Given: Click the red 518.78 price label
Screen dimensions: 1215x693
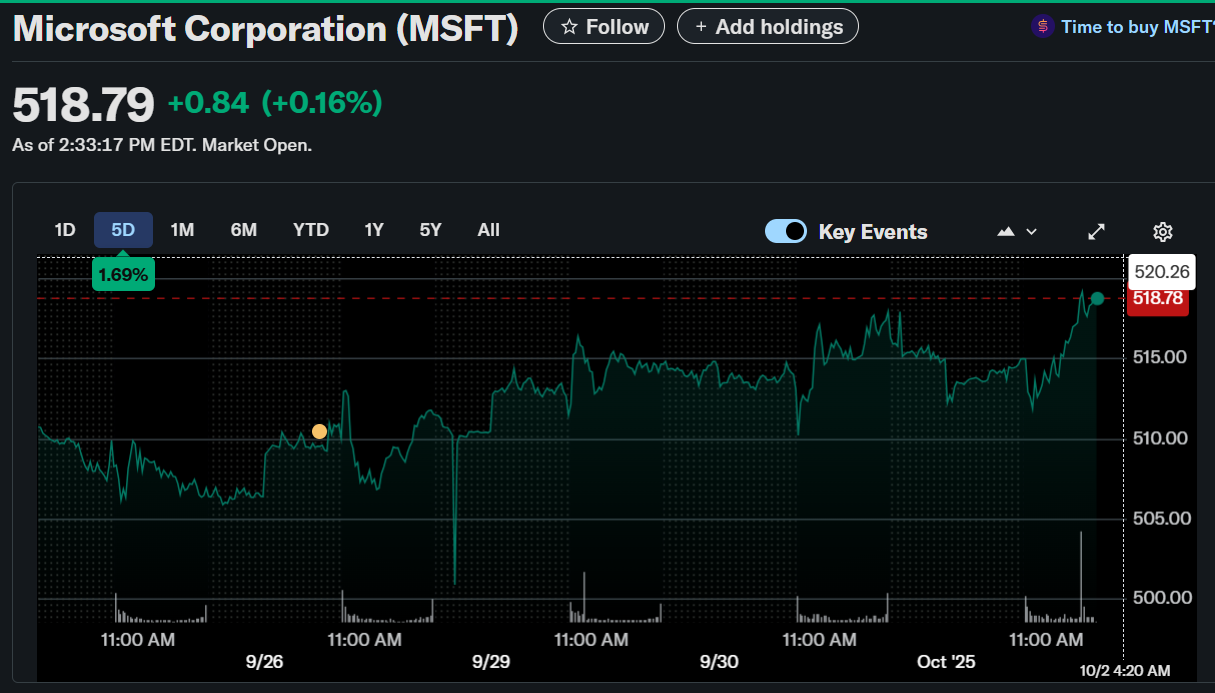Looking at the screenshot, I should point(1157,299).
